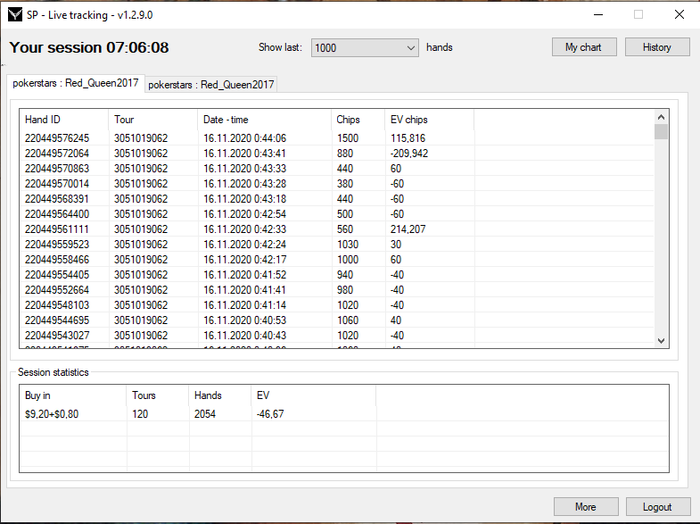Click the date 16.11.2020 0:42:33
The width and height of the screenshot is (700, 524).
coord(245,229)
